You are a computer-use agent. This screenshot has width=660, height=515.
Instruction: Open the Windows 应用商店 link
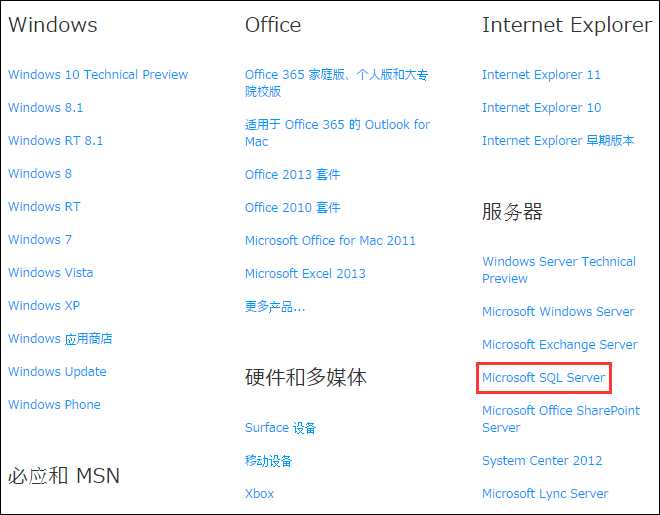coord(60,338)
